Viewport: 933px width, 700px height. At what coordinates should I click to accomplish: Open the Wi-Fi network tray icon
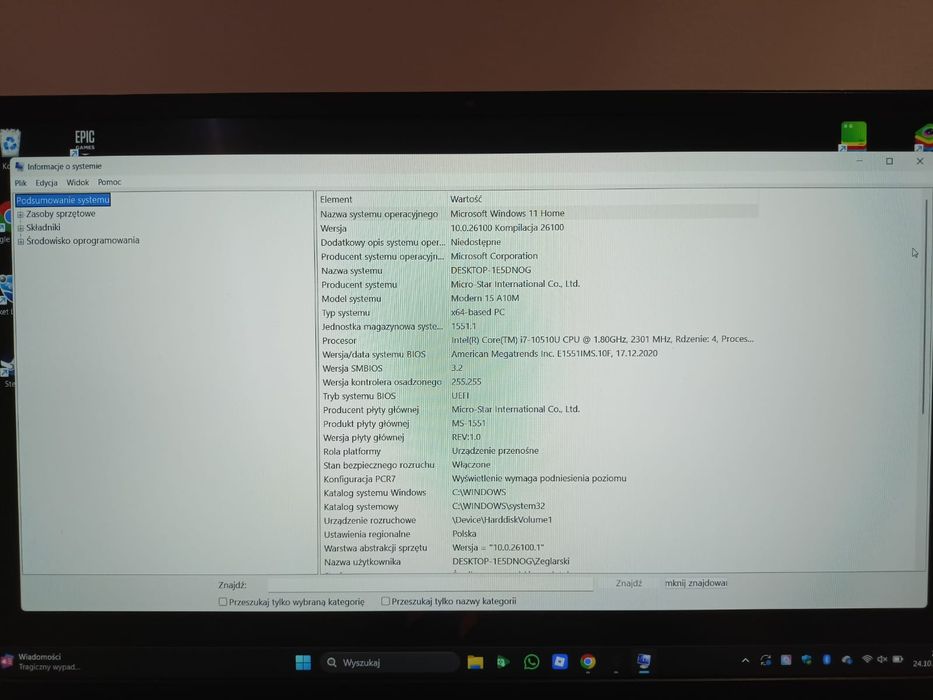click(x=867, y=659)
